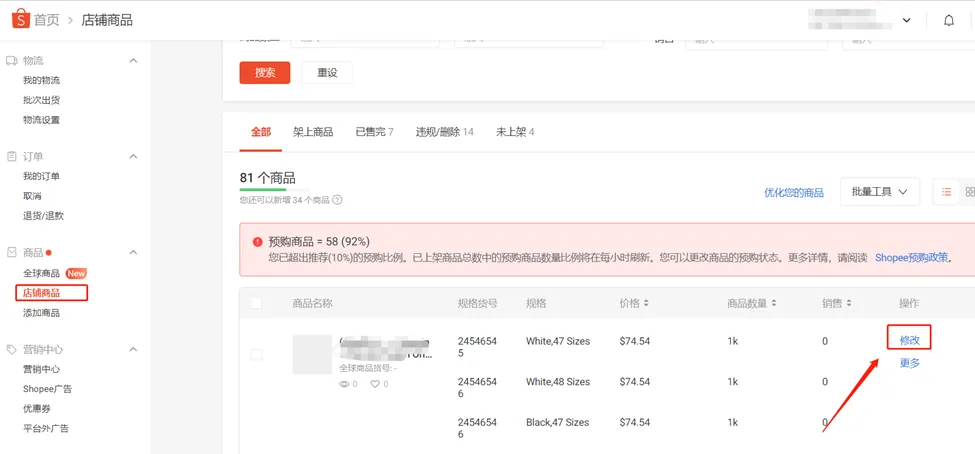Switch to grid view icon
Screen dimensions: 975x454
coord(969,192)
